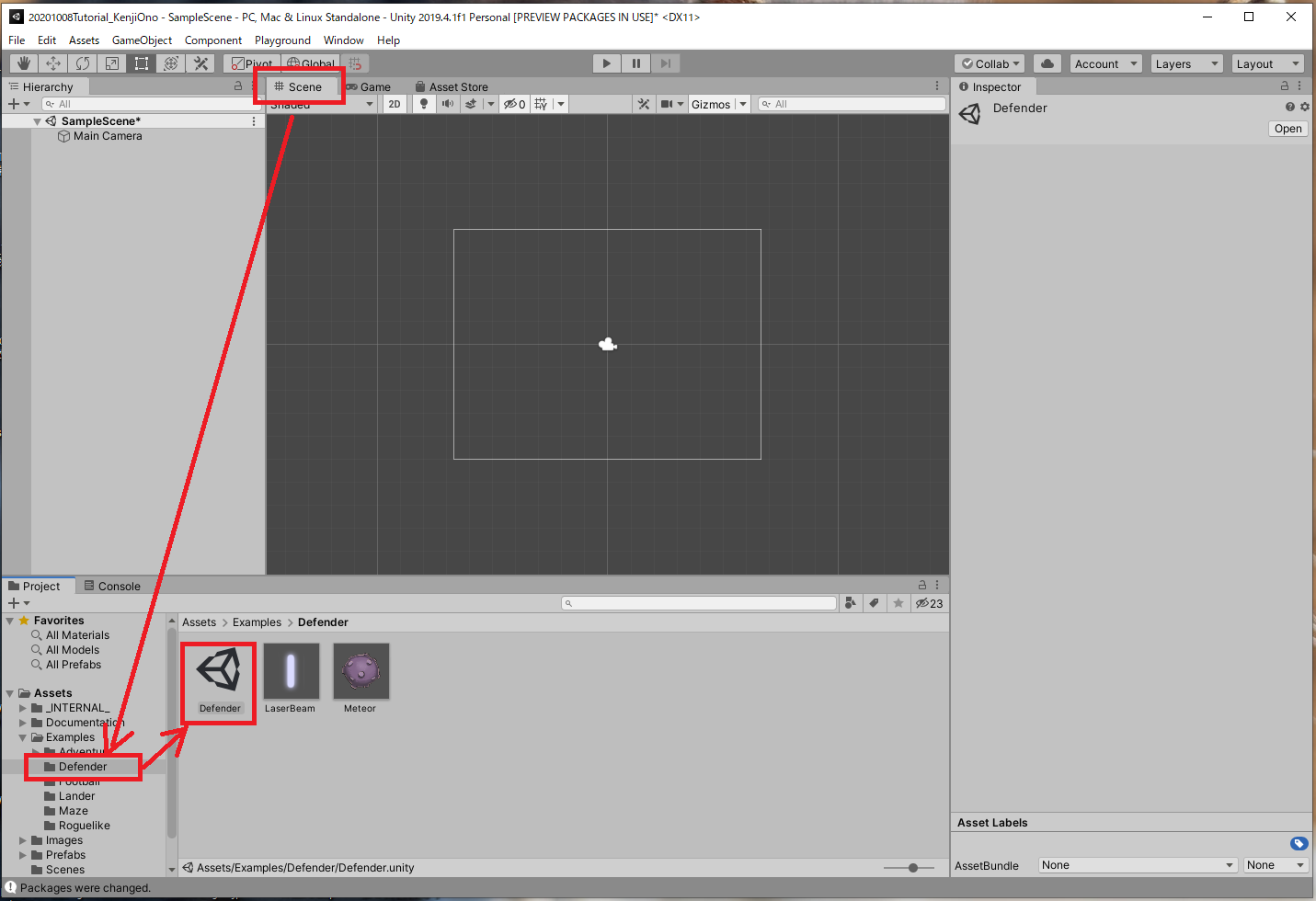
Task: Collapse SampleScene in Hierarchy
Action: click(37, 121)
